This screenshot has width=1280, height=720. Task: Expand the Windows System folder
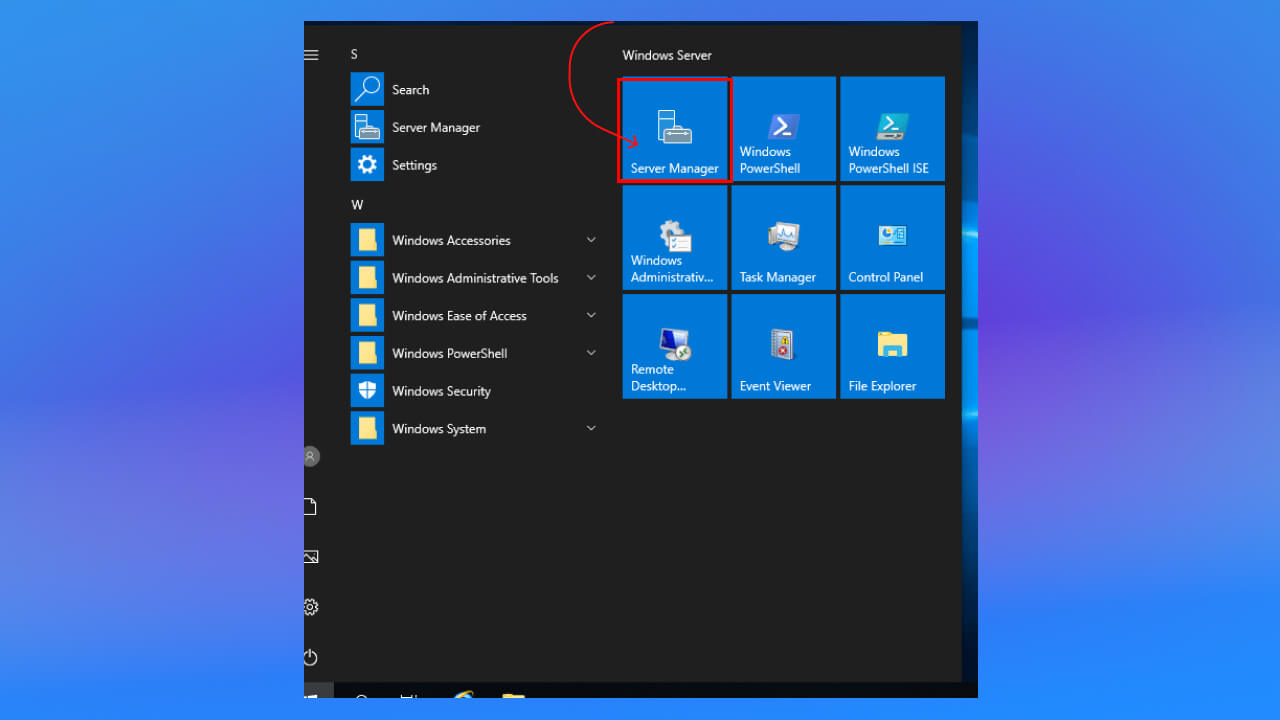[x=475, y=429]
